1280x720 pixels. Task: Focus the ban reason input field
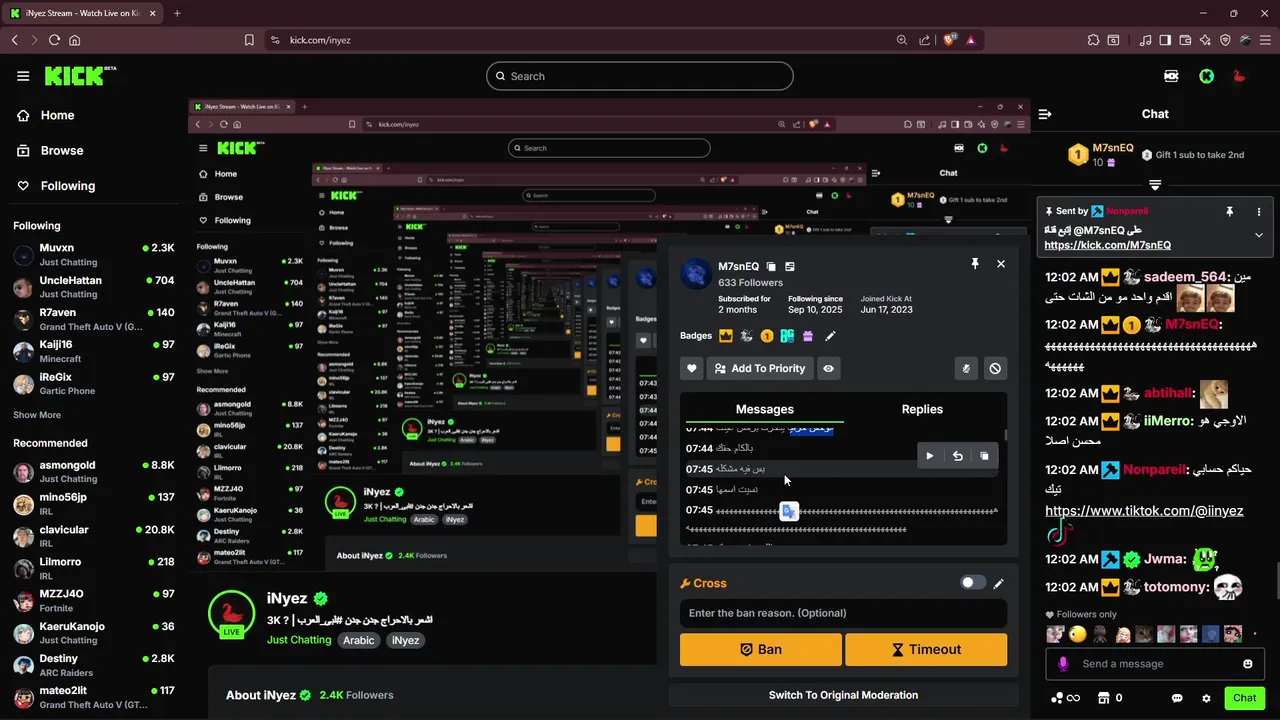point(843,613)
